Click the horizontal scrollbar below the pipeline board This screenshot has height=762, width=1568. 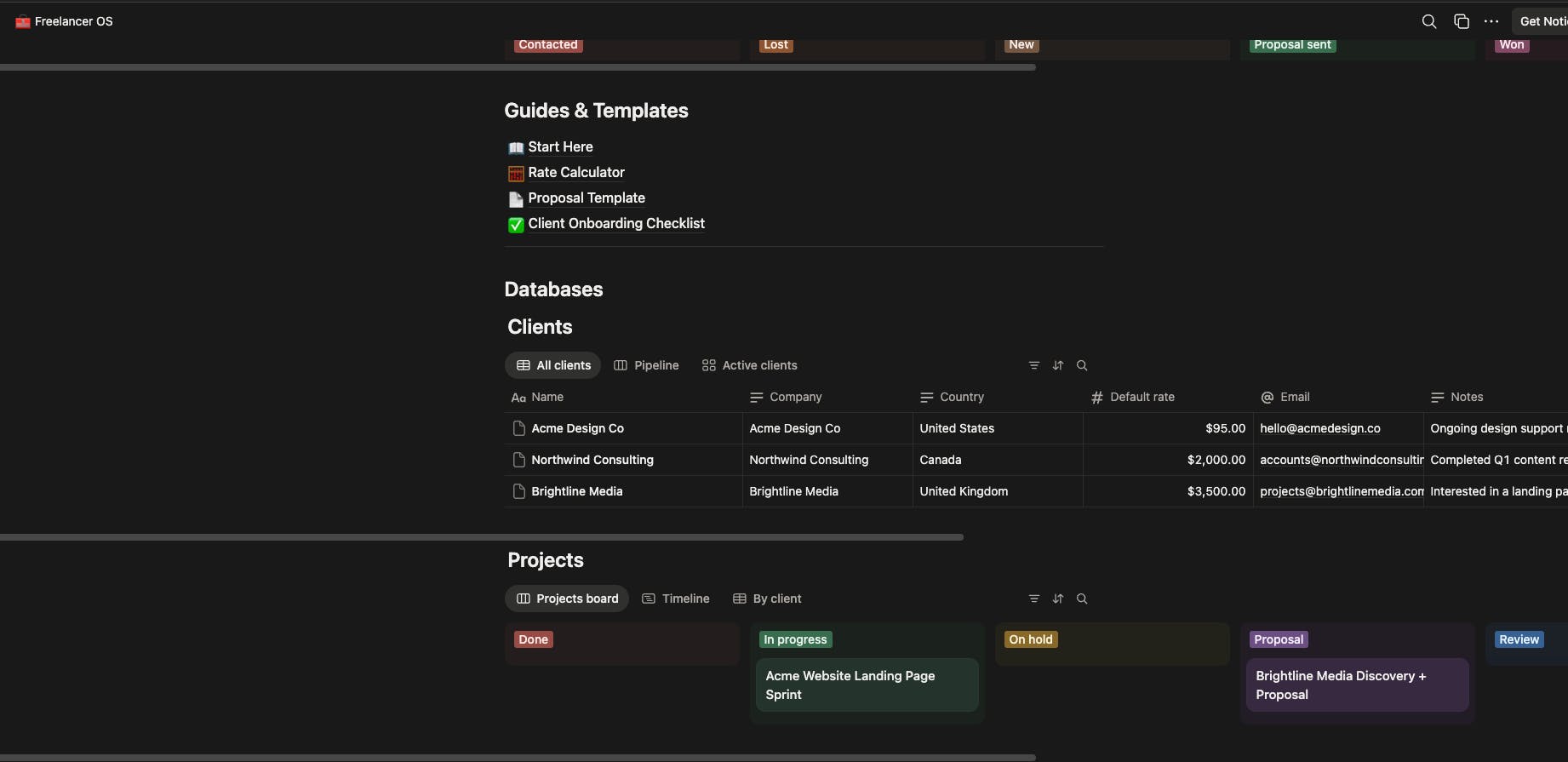coord(518,67)
